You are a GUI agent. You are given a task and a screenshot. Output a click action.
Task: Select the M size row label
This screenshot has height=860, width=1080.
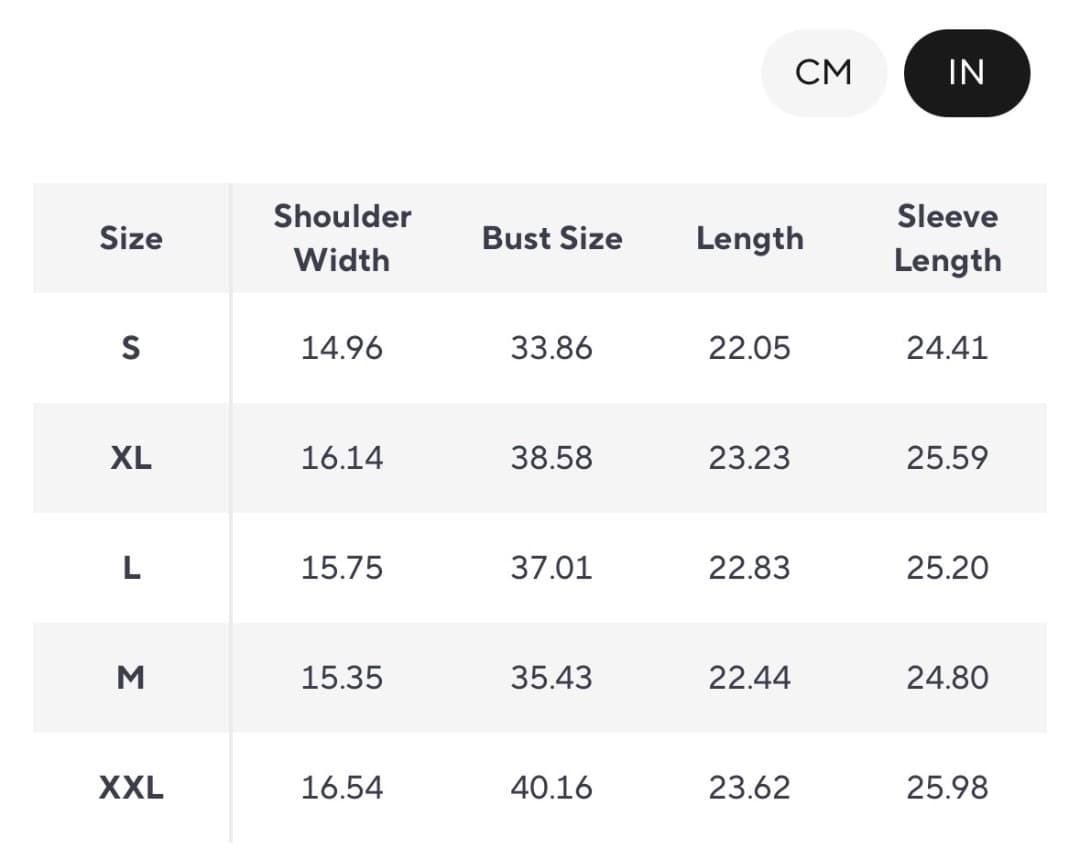pos(131,678)
